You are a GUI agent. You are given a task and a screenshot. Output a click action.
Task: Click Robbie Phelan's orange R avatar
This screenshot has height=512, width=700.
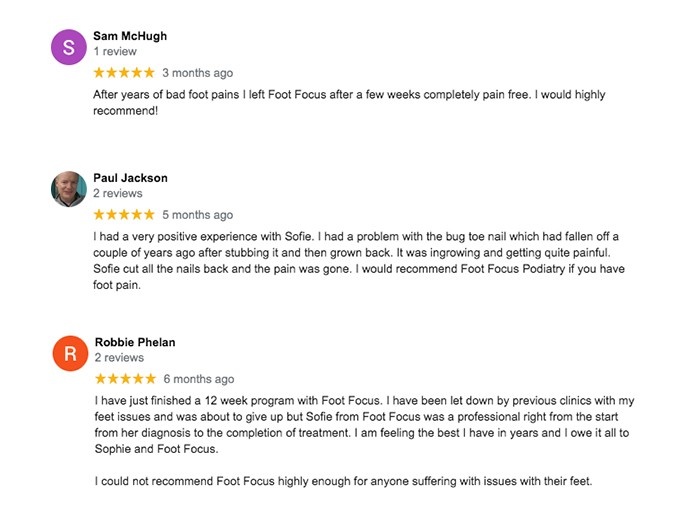click(x=70, y=353)
